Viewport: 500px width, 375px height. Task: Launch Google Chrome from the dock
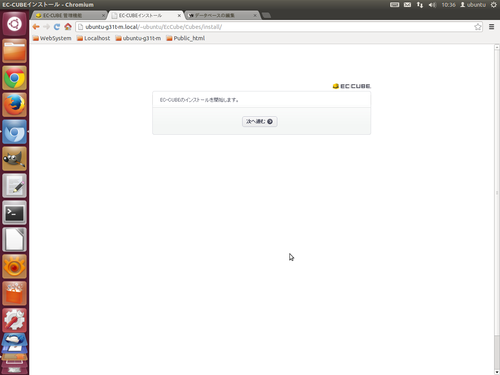tap(14, 78)
